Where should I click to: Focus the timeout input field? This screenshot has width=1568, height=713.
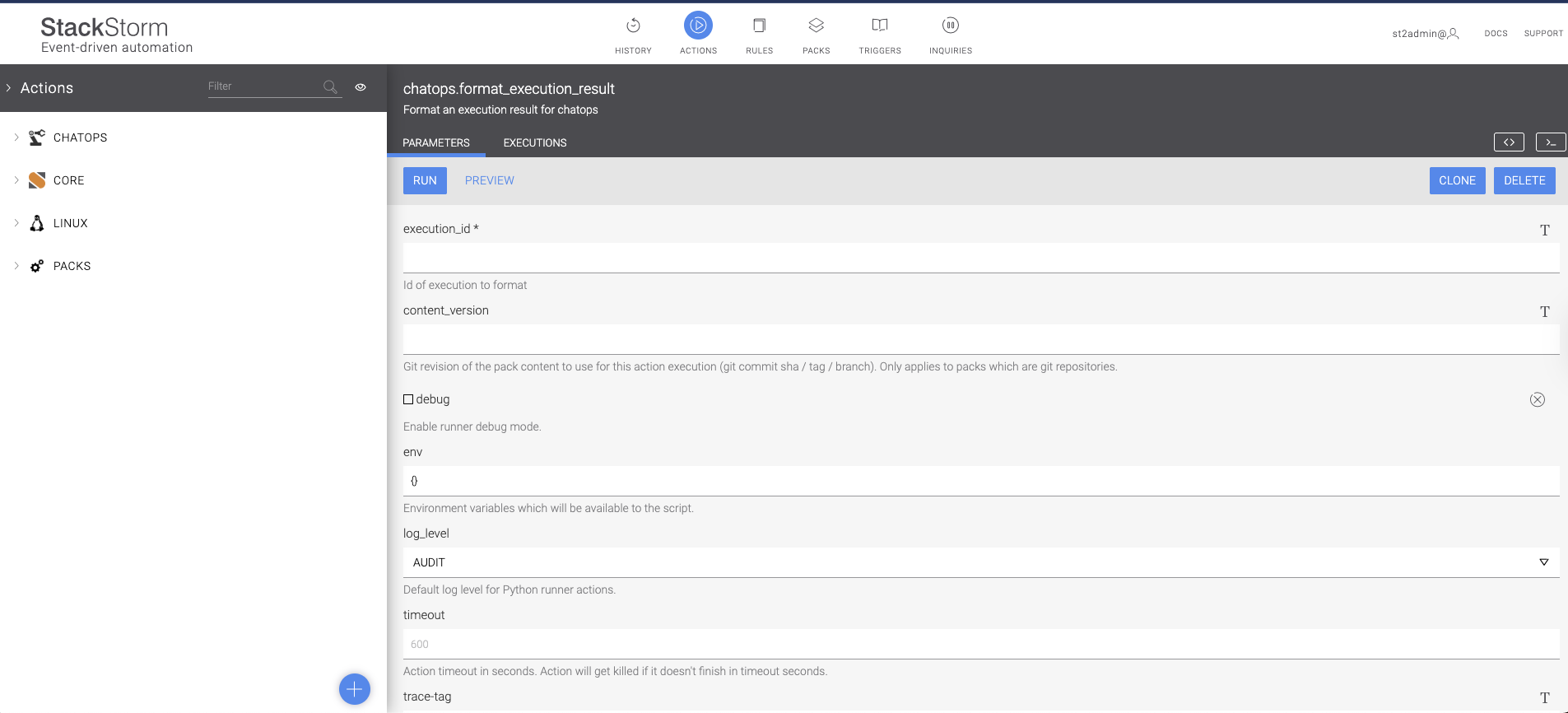click(981, 644)
